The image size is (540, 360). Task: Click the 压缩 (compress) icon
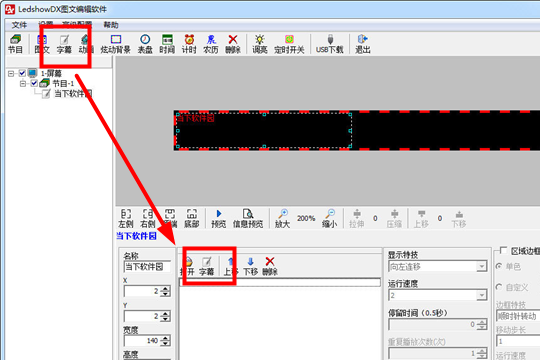pos(394,218)
